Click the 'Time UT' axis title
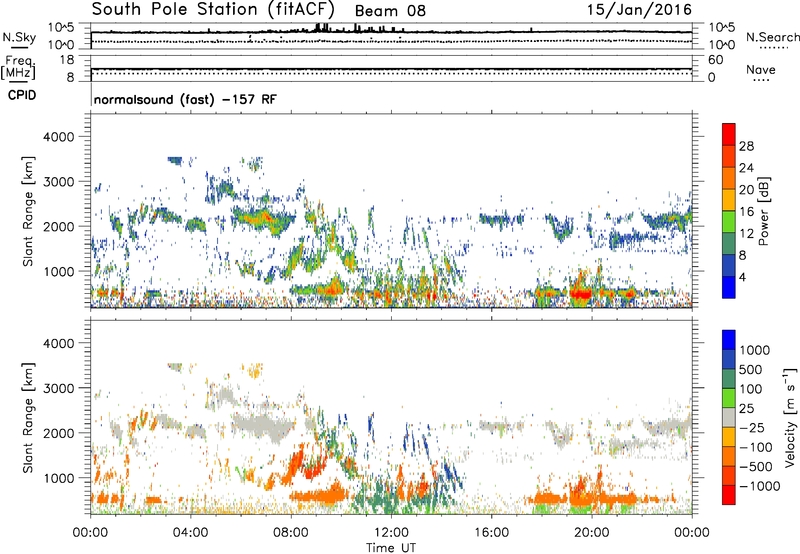The height and width of the screenshot is (554, 800). (391, 548)
